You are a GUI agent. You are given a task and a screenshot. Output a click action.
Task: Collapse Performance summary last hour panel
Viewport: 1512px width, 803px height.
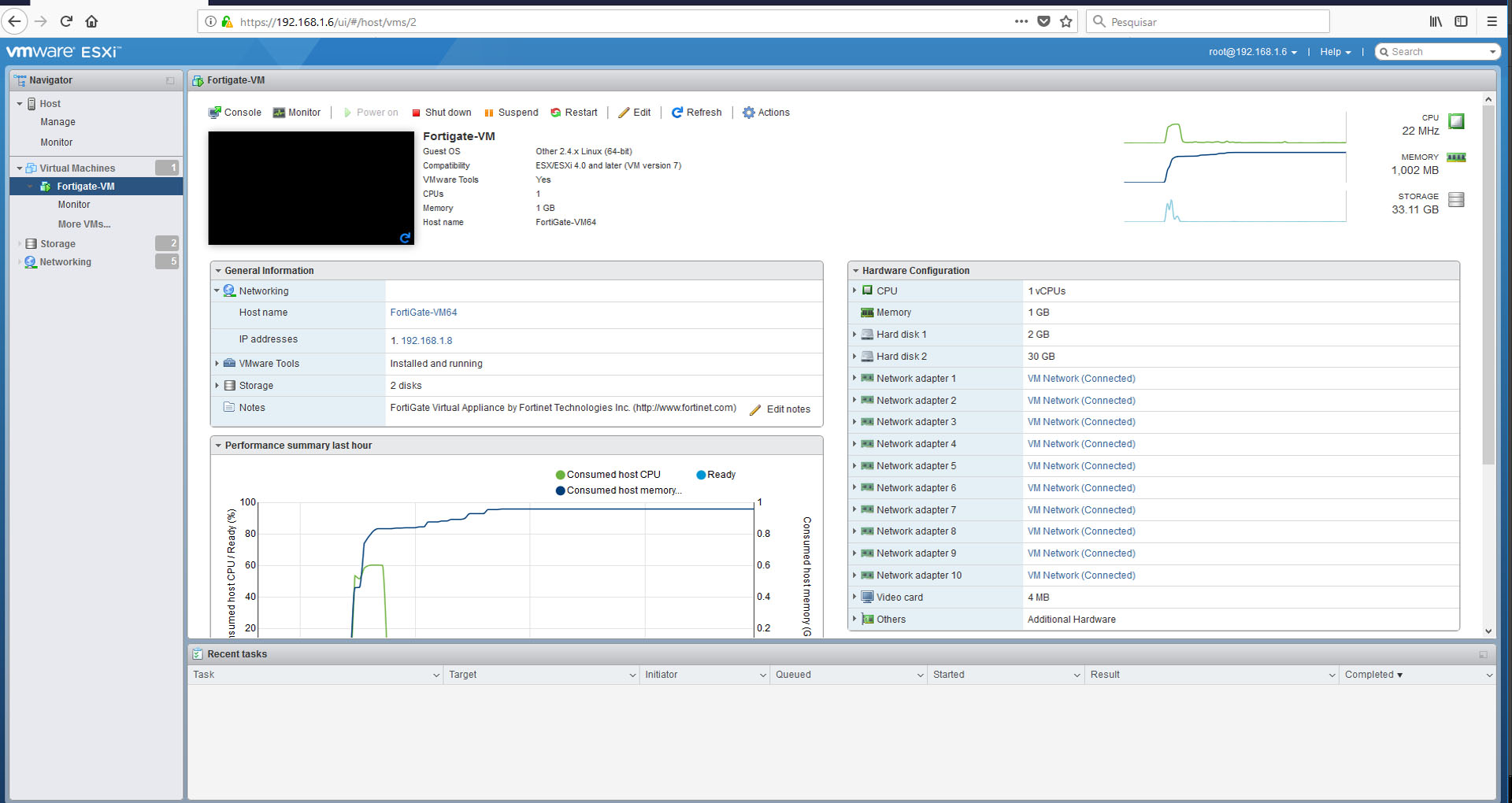[218, 446]
